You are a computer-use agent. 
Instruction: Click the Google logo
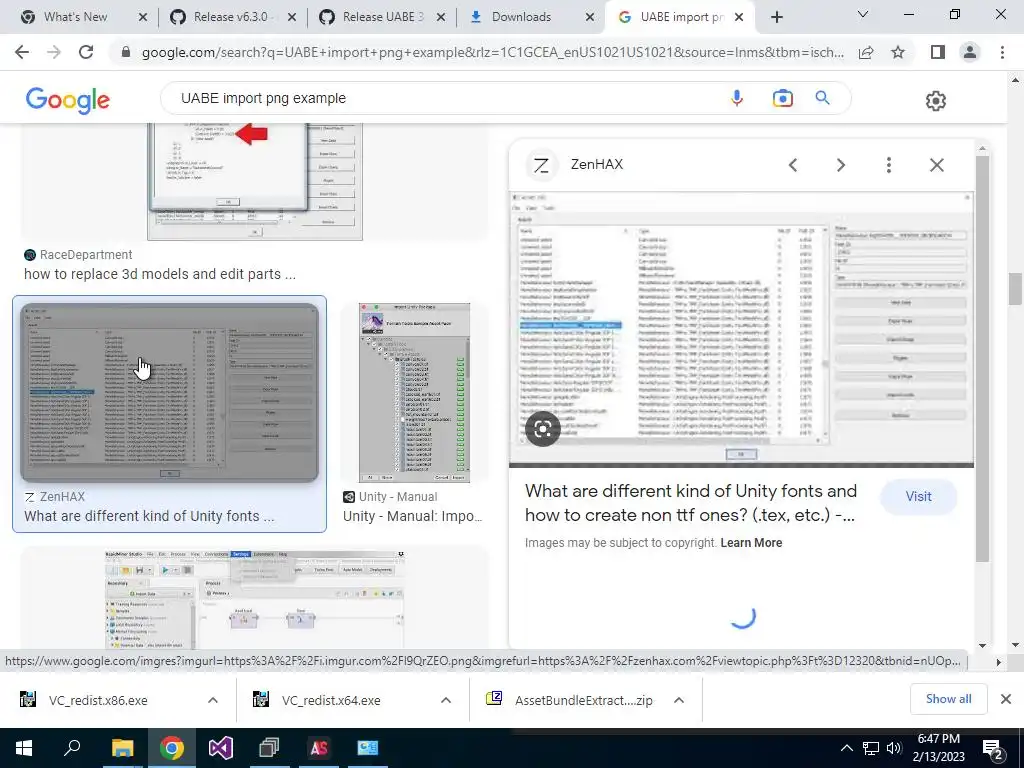coord(68,100)
